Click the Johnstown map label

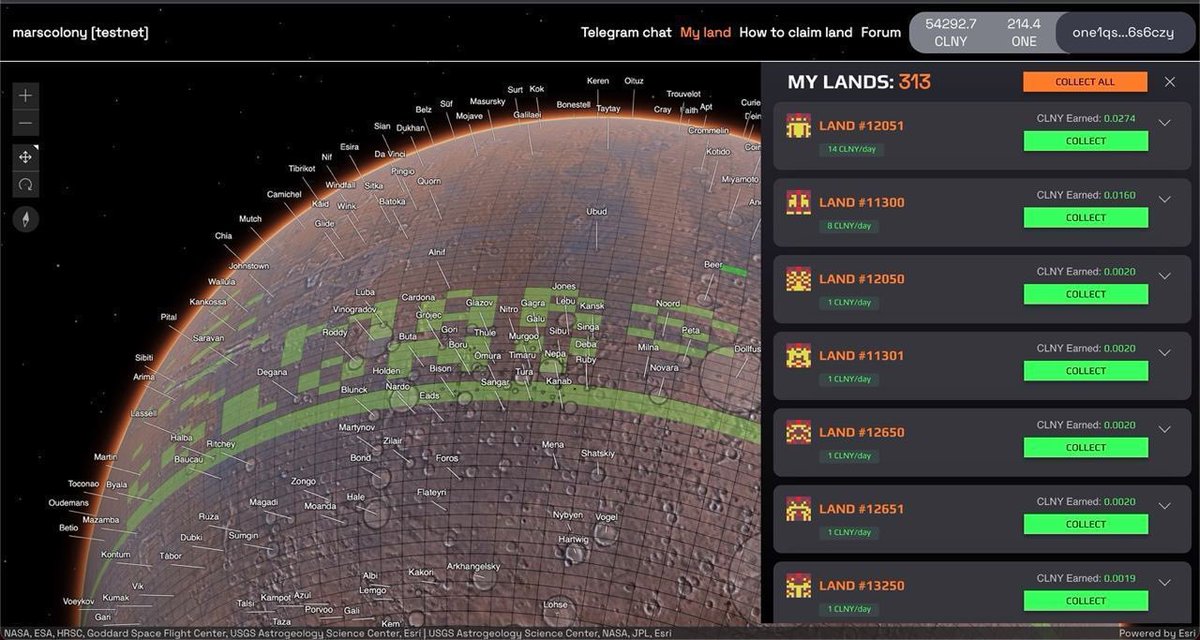(x=248, y=266)
